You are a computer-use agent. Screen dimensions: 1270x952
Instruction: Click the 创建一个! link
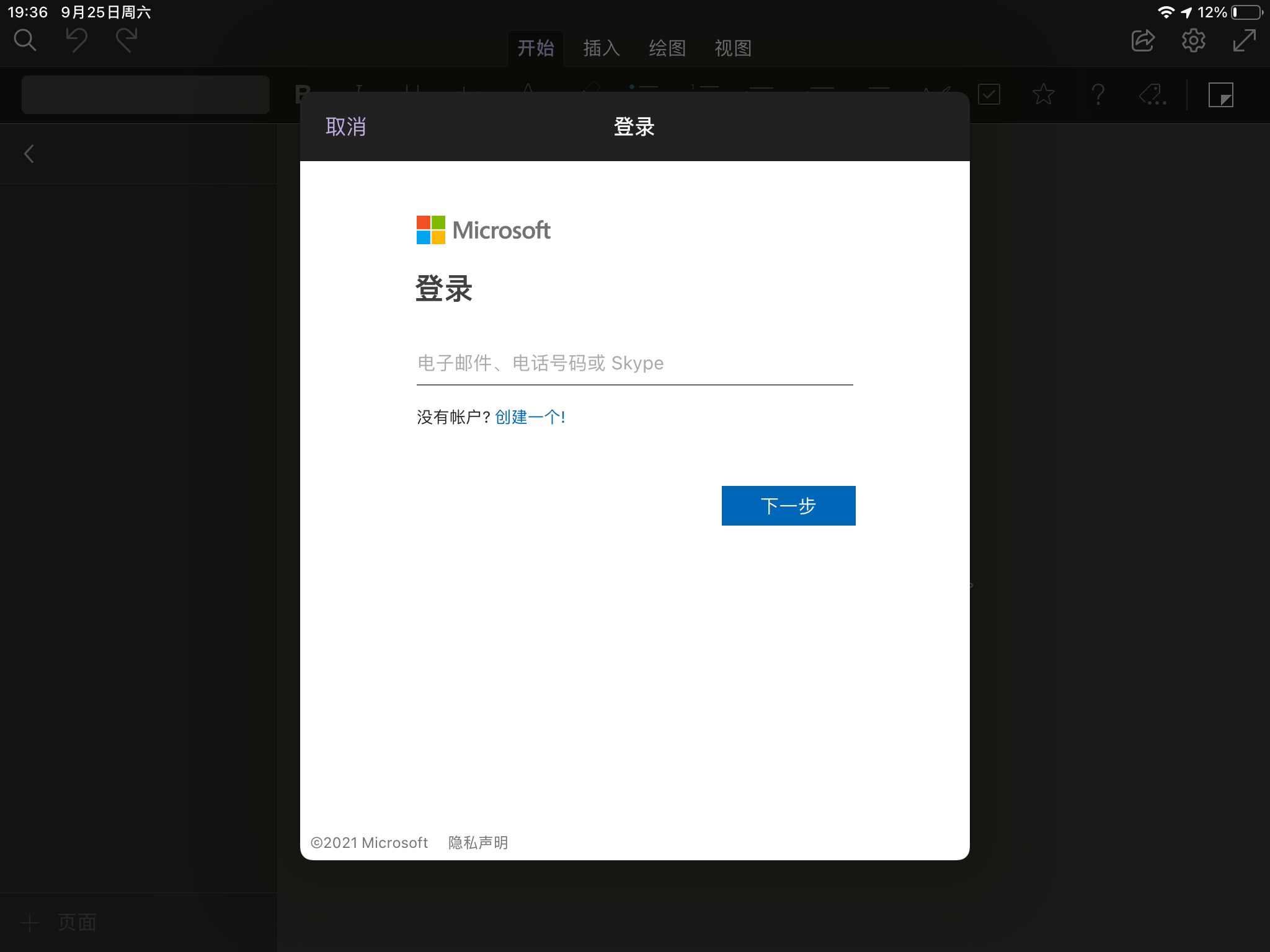(x=530, y=417)
